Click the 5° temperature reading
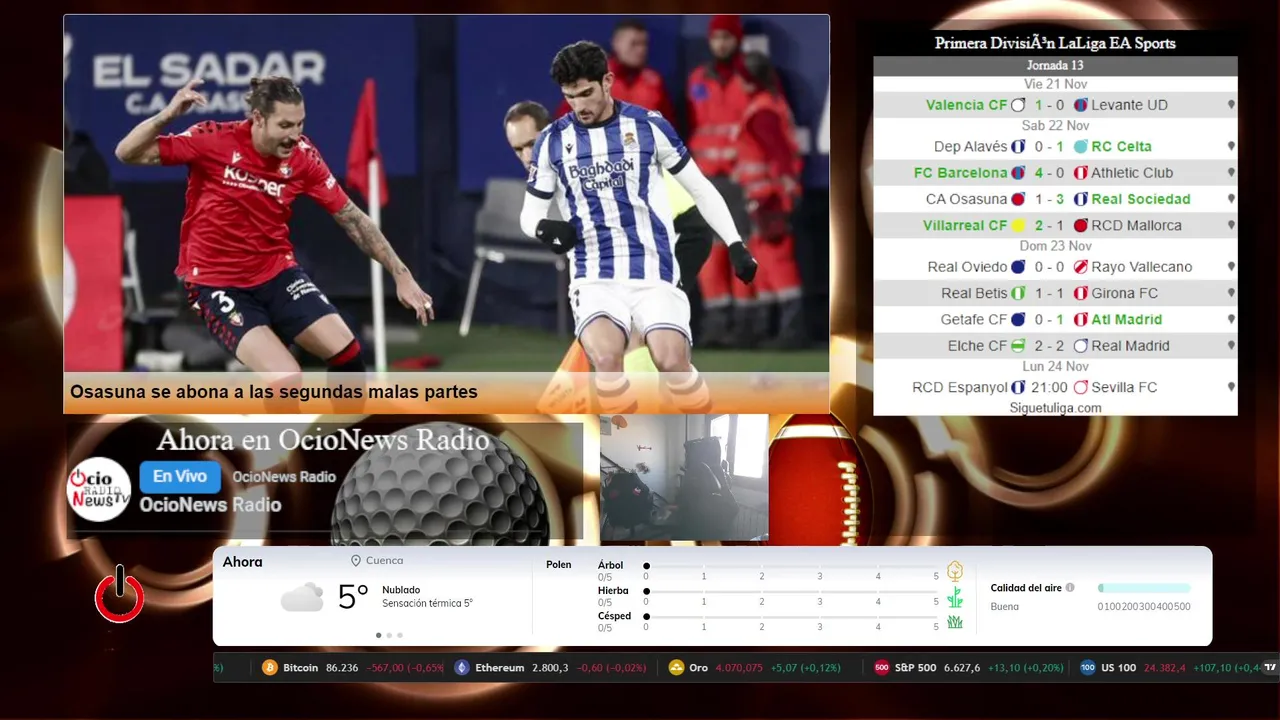 pos(353,597)
